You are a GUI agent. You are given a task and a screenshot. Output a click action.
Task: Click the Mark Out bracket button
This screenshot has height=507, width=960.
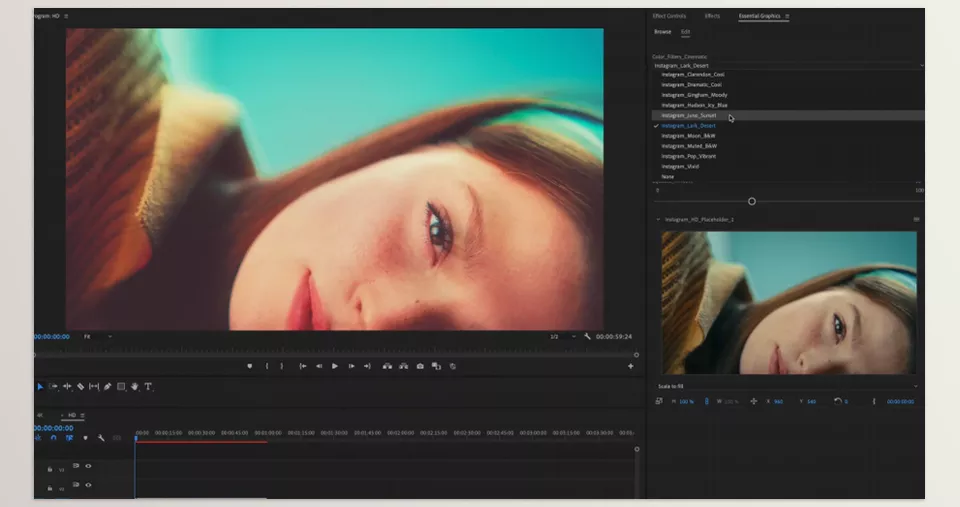pos(282,366)
